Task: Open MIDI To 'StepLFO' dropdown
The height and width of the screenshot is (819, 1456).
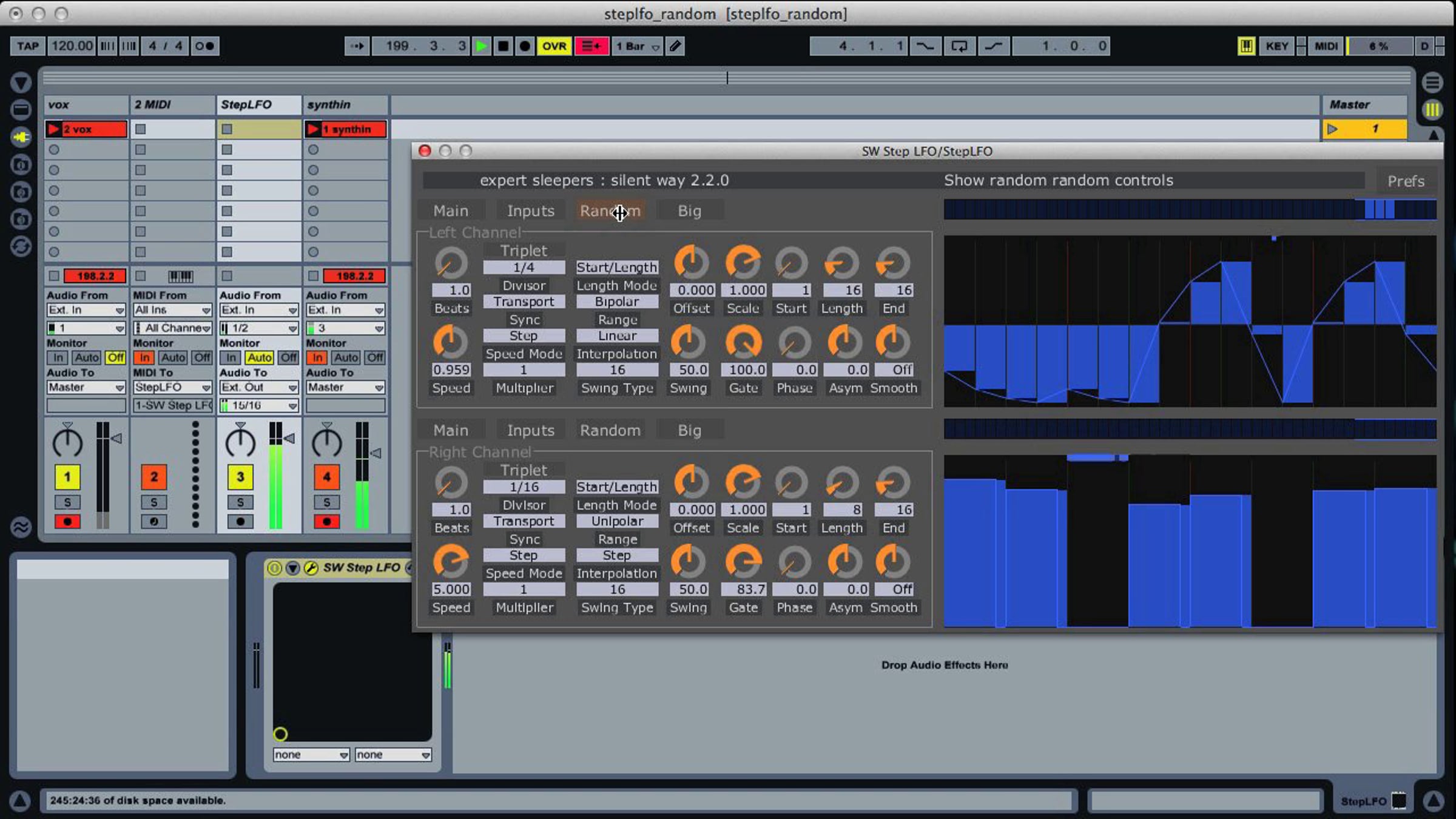Action: (172, 387)
